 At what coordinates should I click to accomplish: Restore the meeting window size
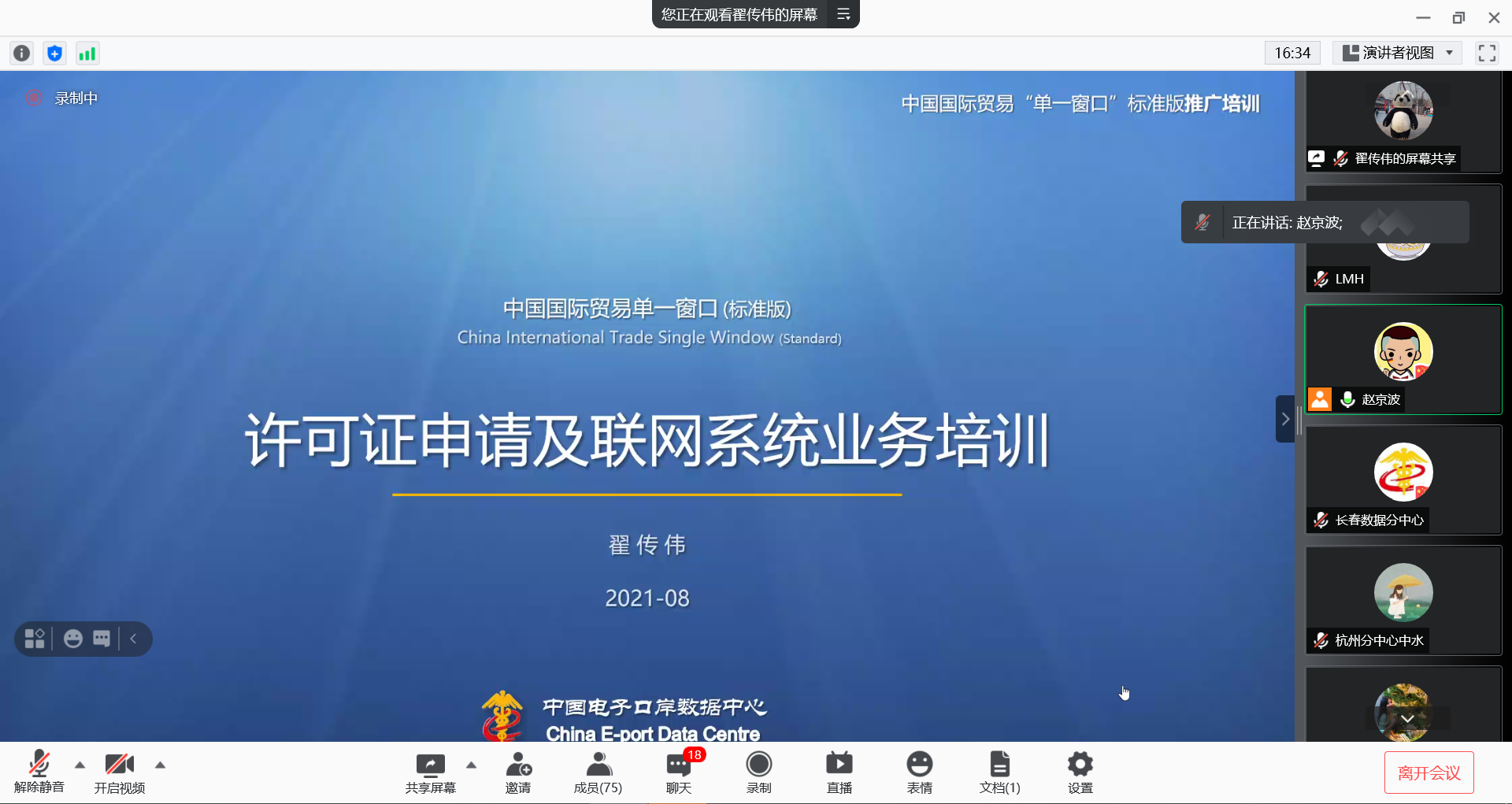pyautogui.click(x=1458, y=17)
